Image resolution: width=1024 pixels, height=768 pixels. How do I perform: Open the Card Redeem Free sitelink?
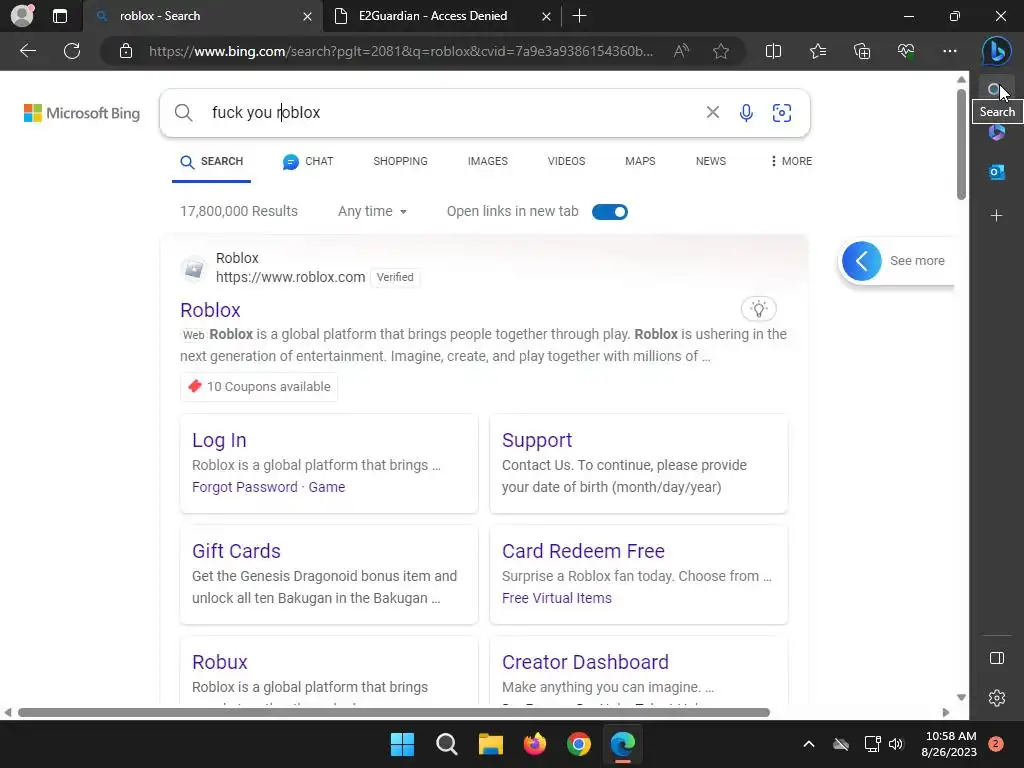pos(583,551)
